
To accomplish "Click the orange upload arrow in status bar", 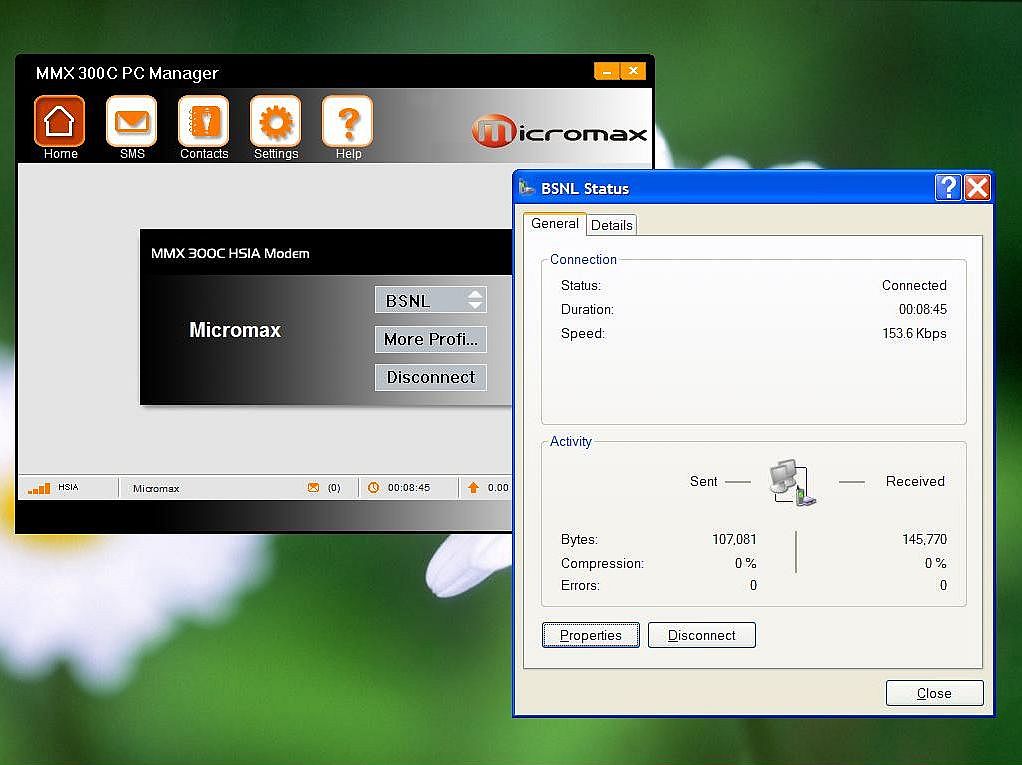I will (473, 488).
